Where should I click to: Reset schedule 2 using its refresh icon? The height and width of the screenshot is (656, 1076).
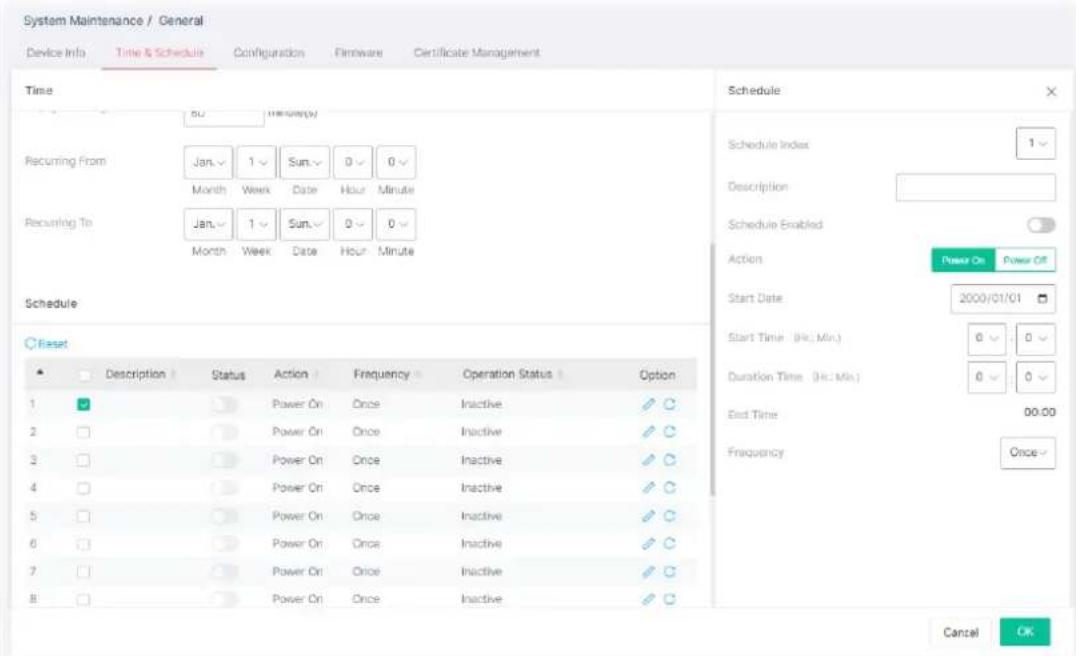pyautogui.click(x=669, y=432)
